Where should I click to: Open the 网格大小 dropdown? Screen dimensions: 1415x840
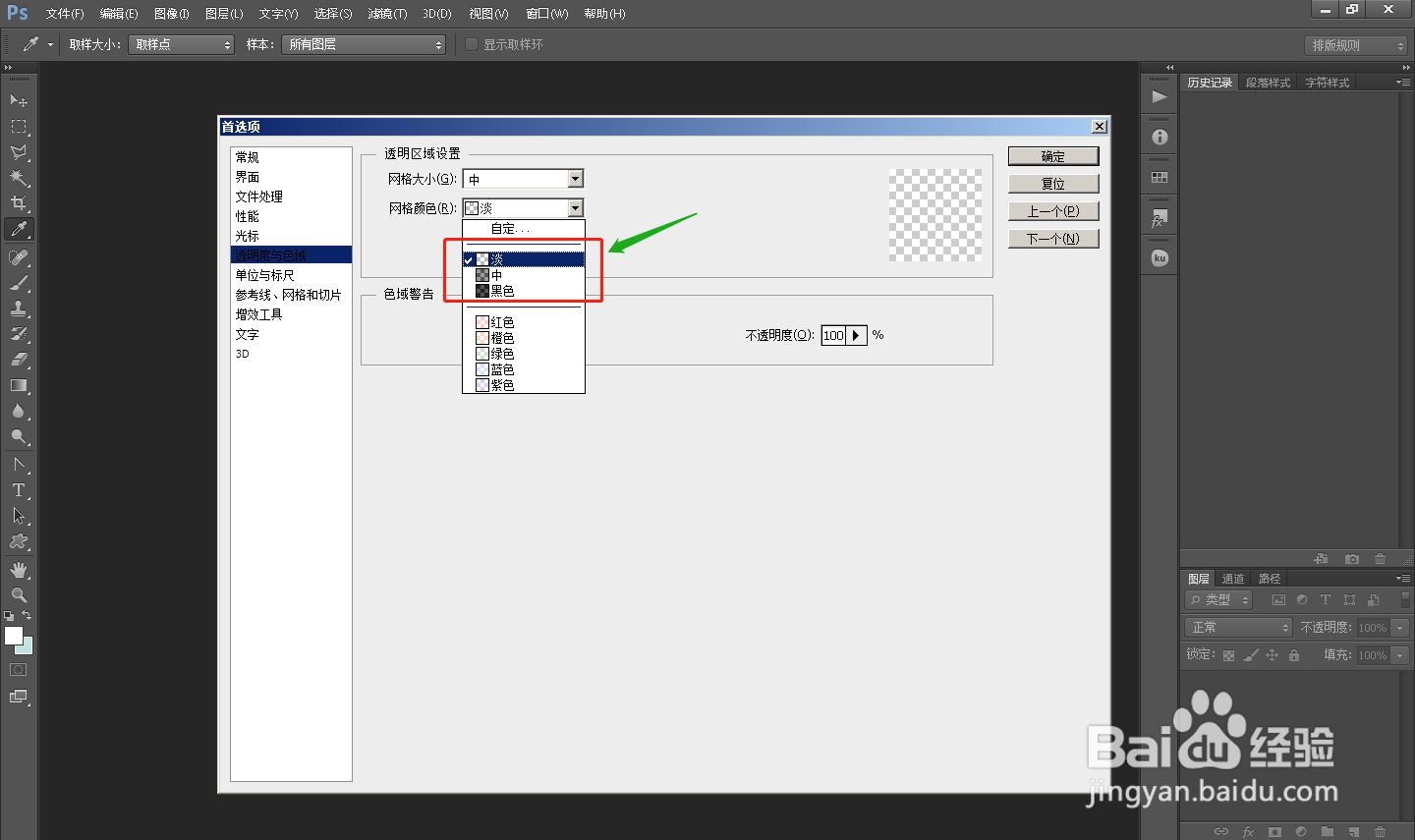point(523,179)
